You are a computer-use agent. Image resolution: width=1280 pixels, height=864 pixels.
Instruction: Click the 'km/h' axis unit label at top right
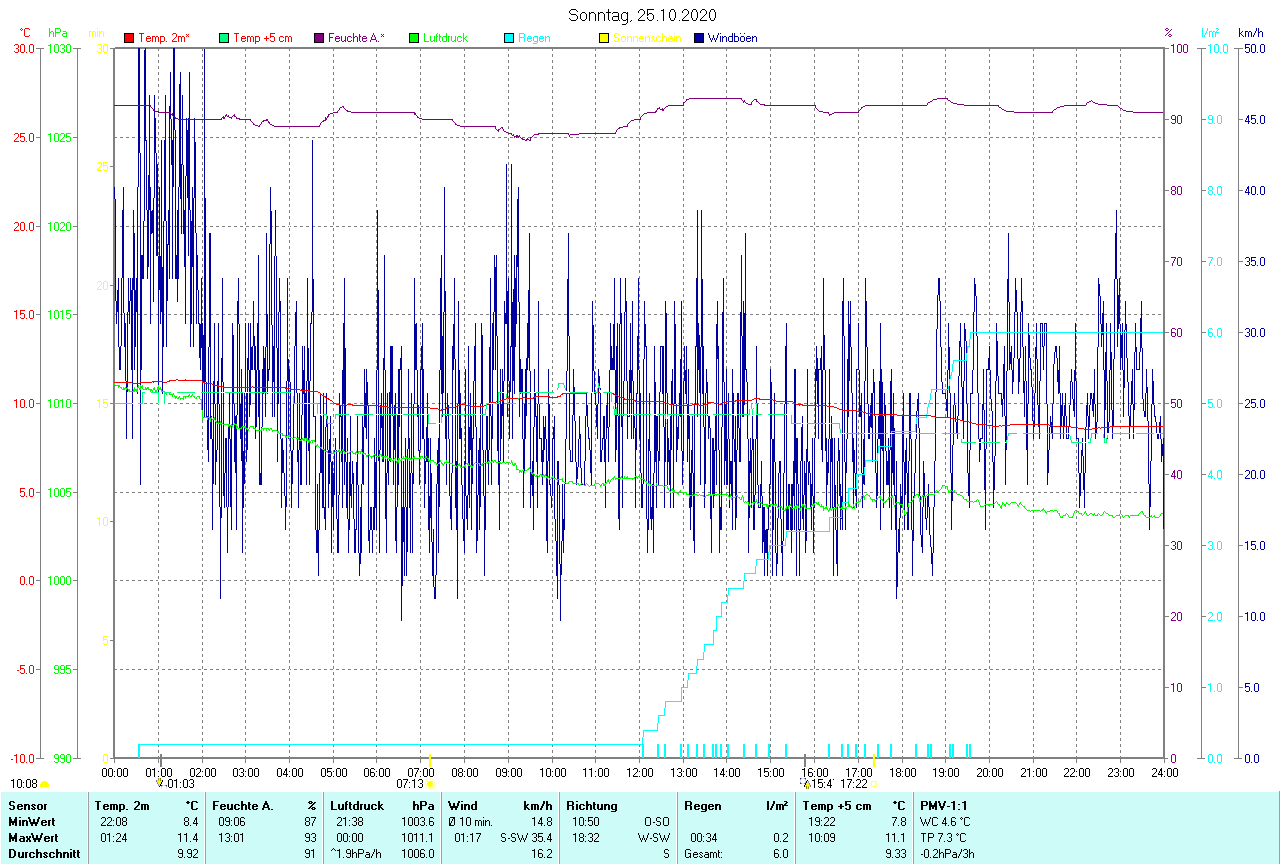tap(1250, 33)
